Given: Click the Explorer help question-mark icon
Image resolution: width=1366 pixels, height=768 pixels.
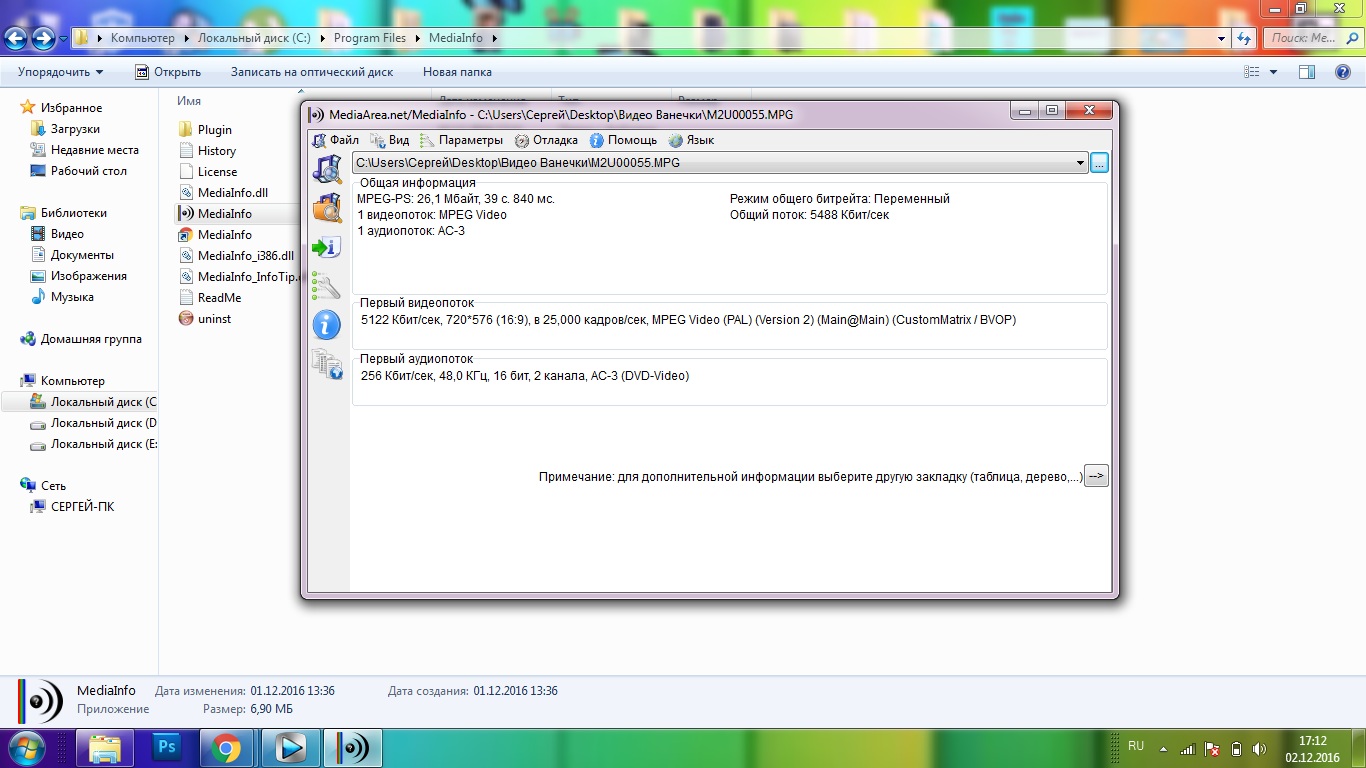Looking at the screenshot, I should [1343, 72].
